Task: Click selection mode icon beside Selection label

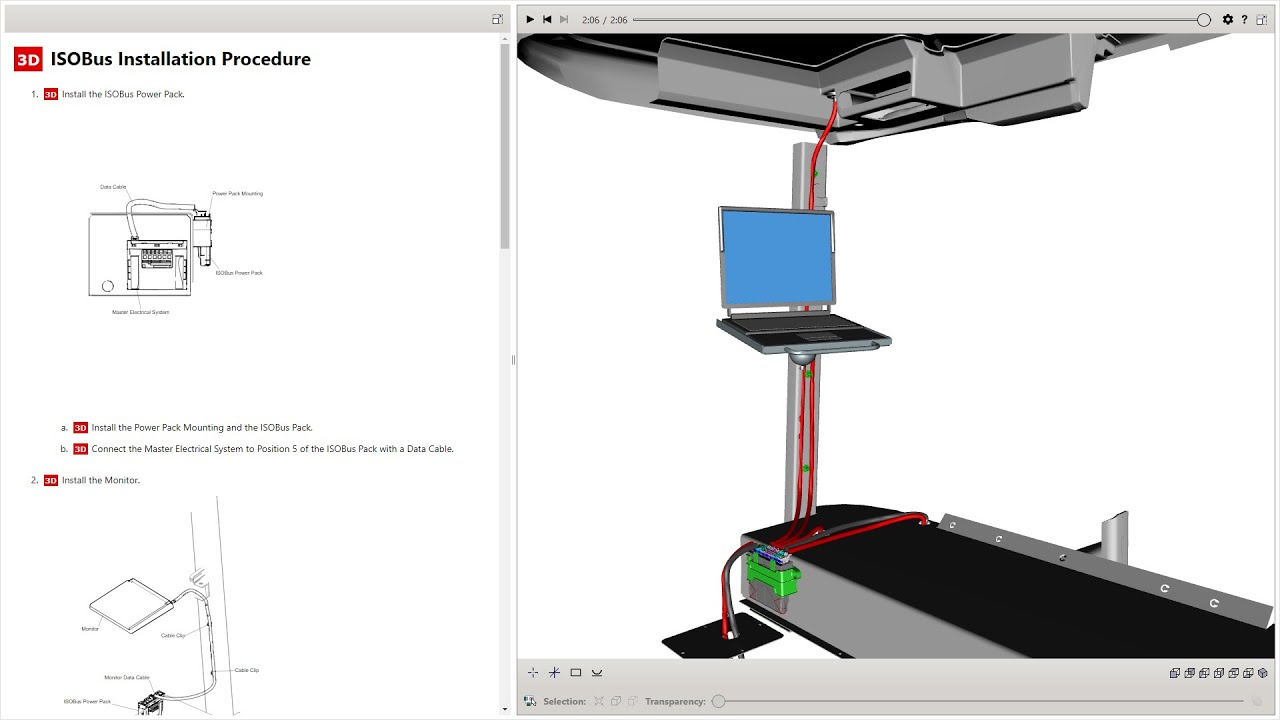Action: point(530,701)
